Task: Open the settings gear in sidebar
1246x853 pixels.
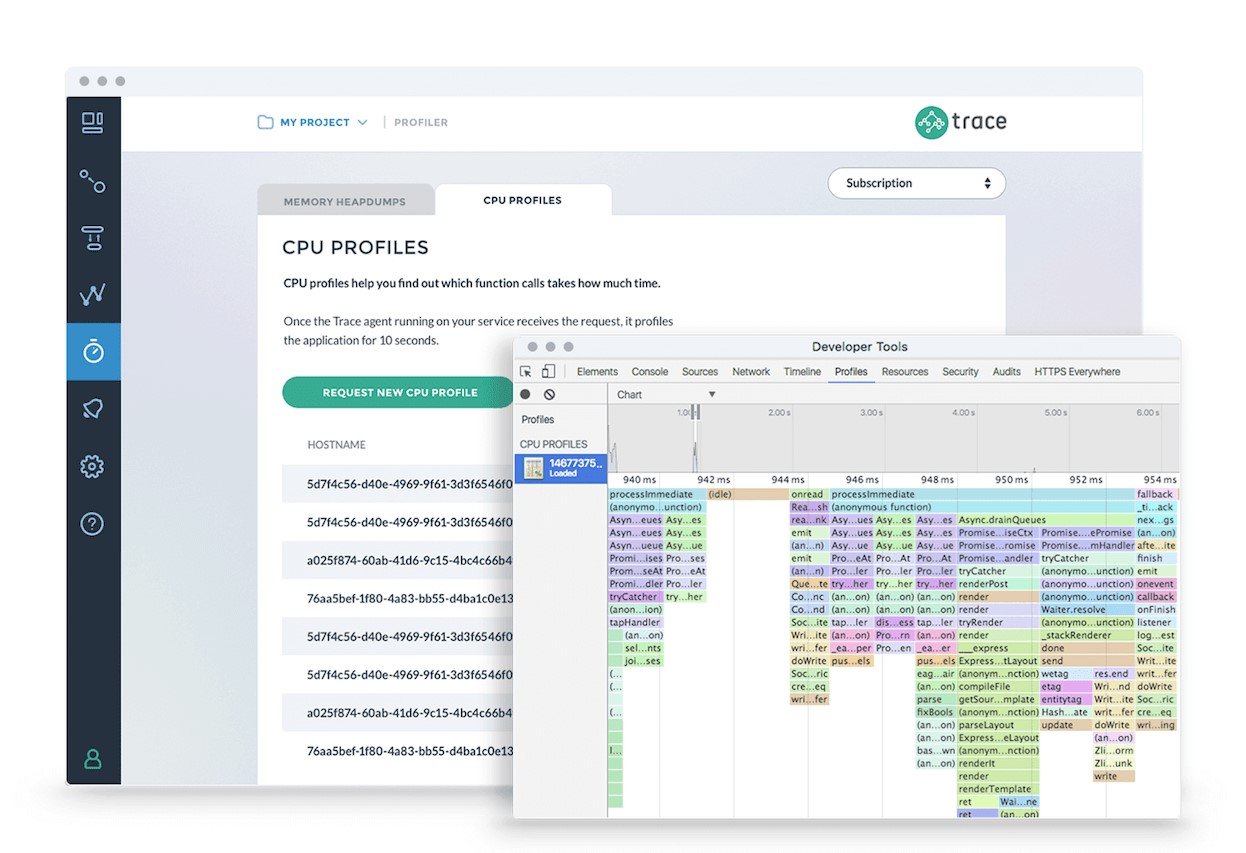Action: coord(92,466)
